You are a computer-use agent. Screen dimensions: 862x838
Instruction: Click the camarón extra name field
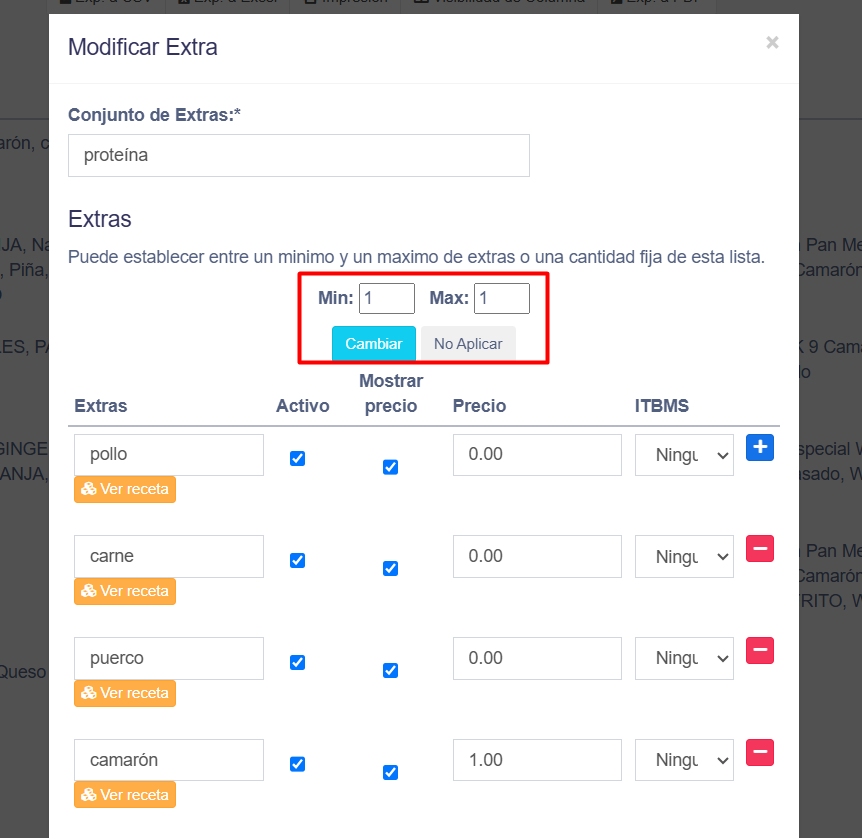coord(169,760)
